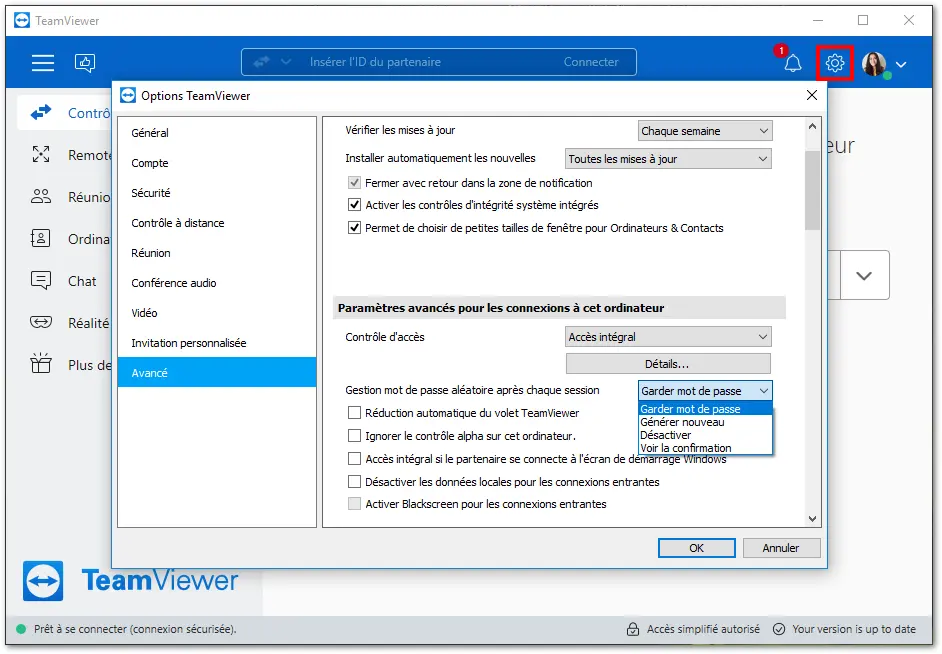
Task: Select the Remote management sidebar icon
Action: [x=41, y=154]
